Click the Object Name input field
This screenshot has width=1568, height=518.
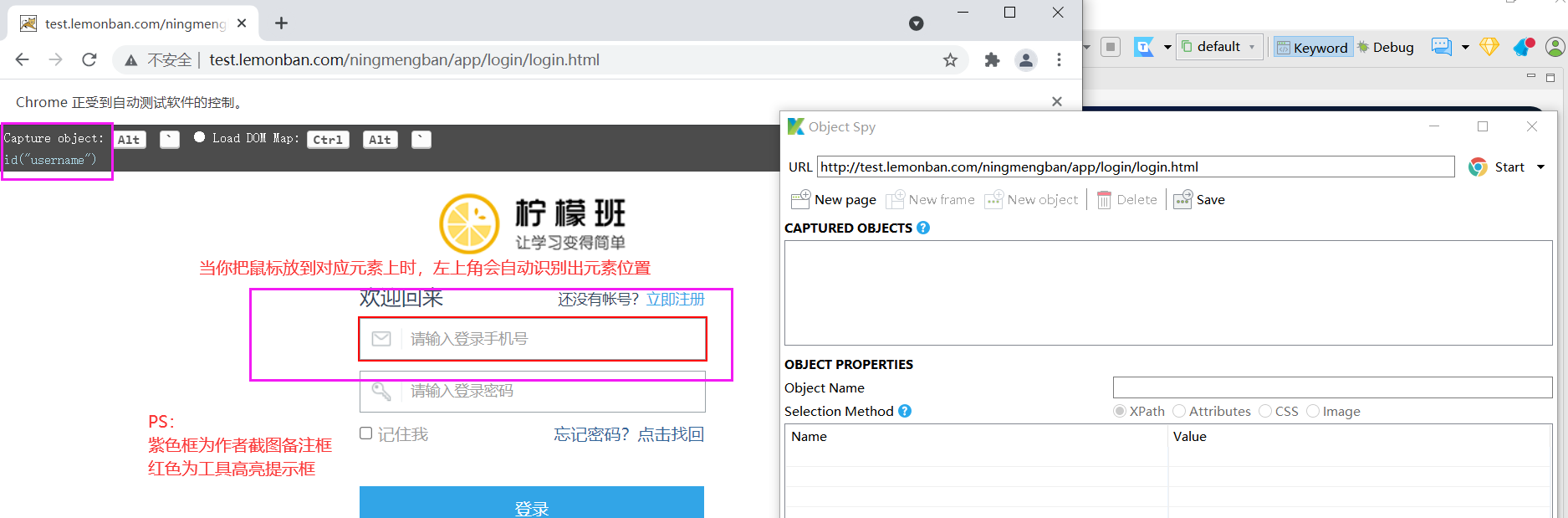click(x=1332, y=387)
